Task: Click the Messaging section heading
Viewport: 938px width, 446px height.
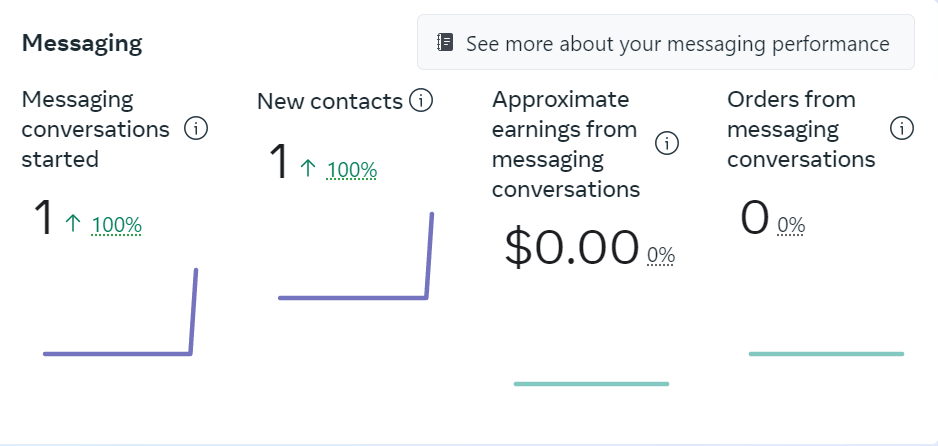Action: click(x=82, y=43)
